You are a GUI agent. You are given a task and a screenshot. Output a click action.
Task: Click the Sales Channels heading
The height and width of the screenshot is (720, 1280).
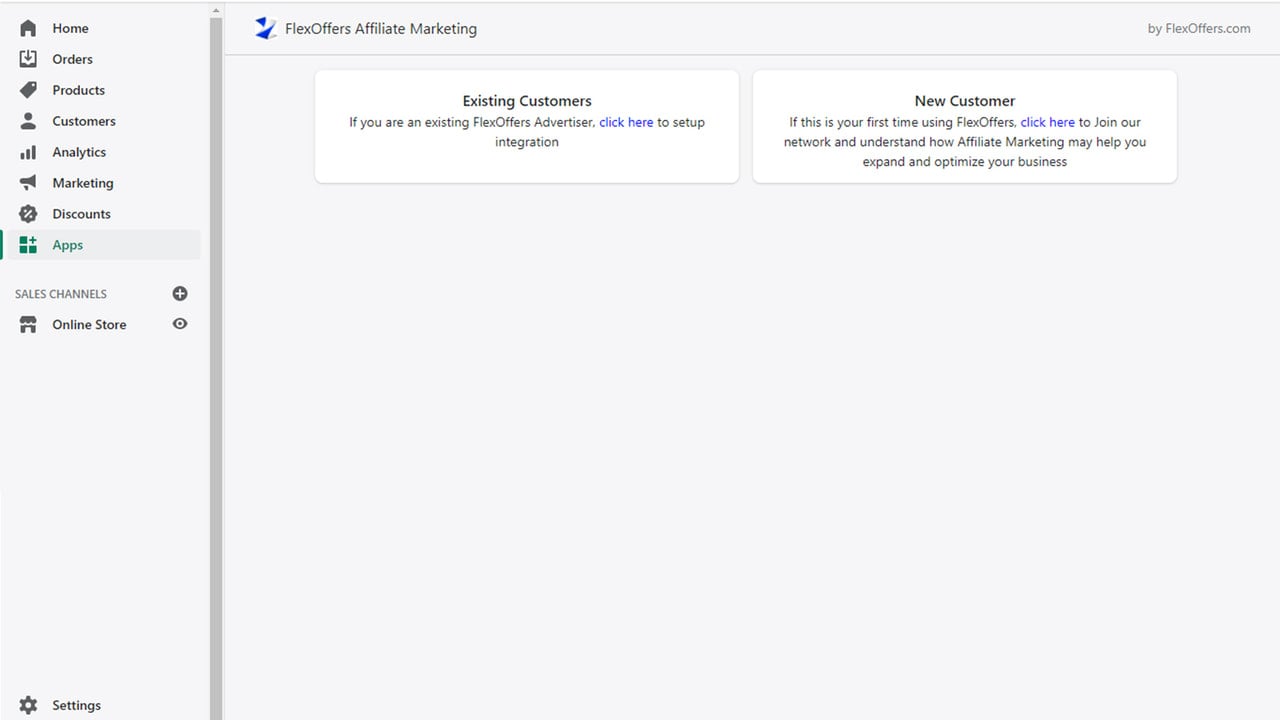point(61,294)
